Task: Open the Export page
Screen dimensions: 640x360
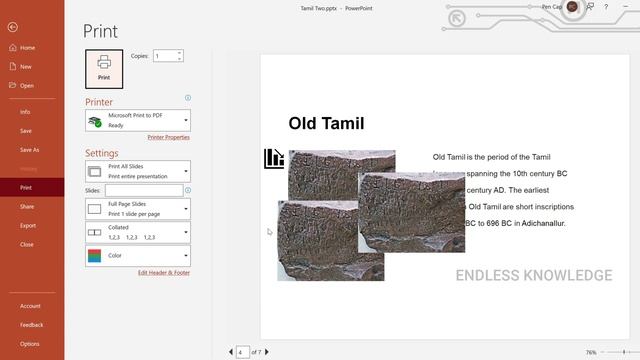Action: (x=28, y=225)
